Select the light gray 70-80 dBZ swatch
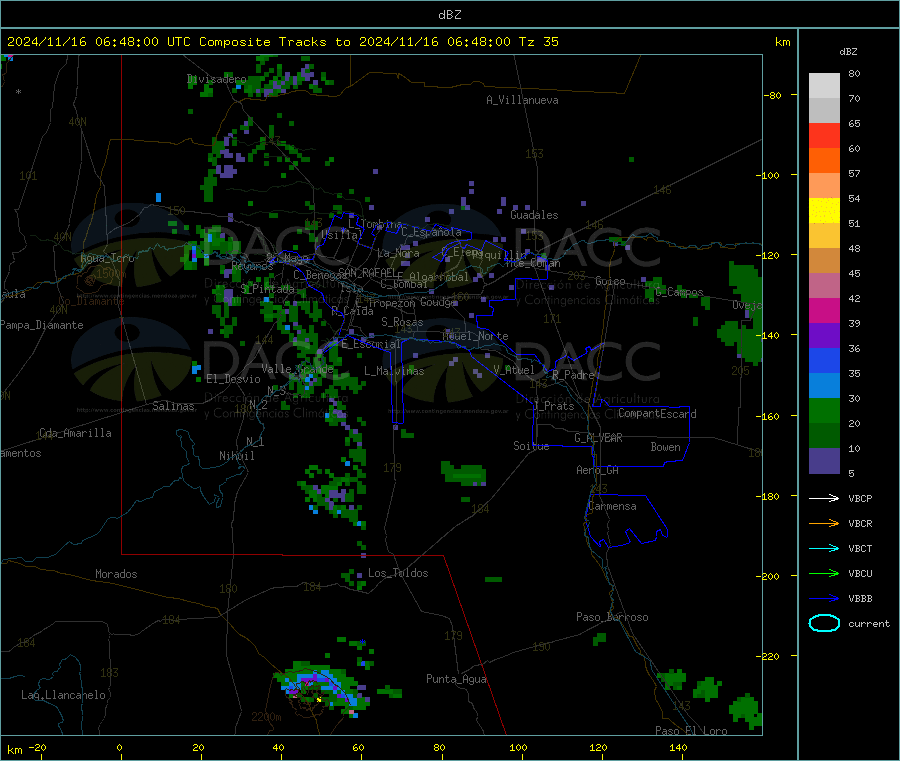Viewport: 900px width, 761px height. pyautogui.click(x=824, y=86)
